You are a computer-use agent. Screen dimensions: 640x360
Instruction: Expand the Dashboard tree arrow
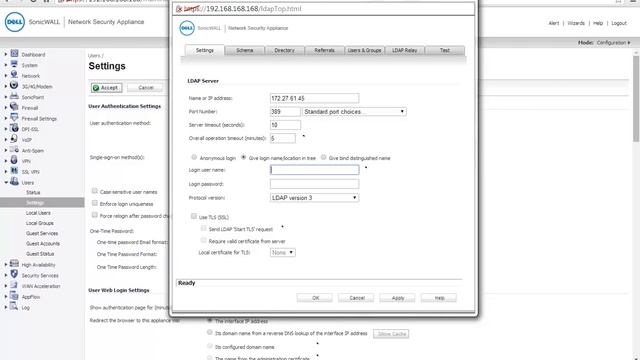point(6,54)
